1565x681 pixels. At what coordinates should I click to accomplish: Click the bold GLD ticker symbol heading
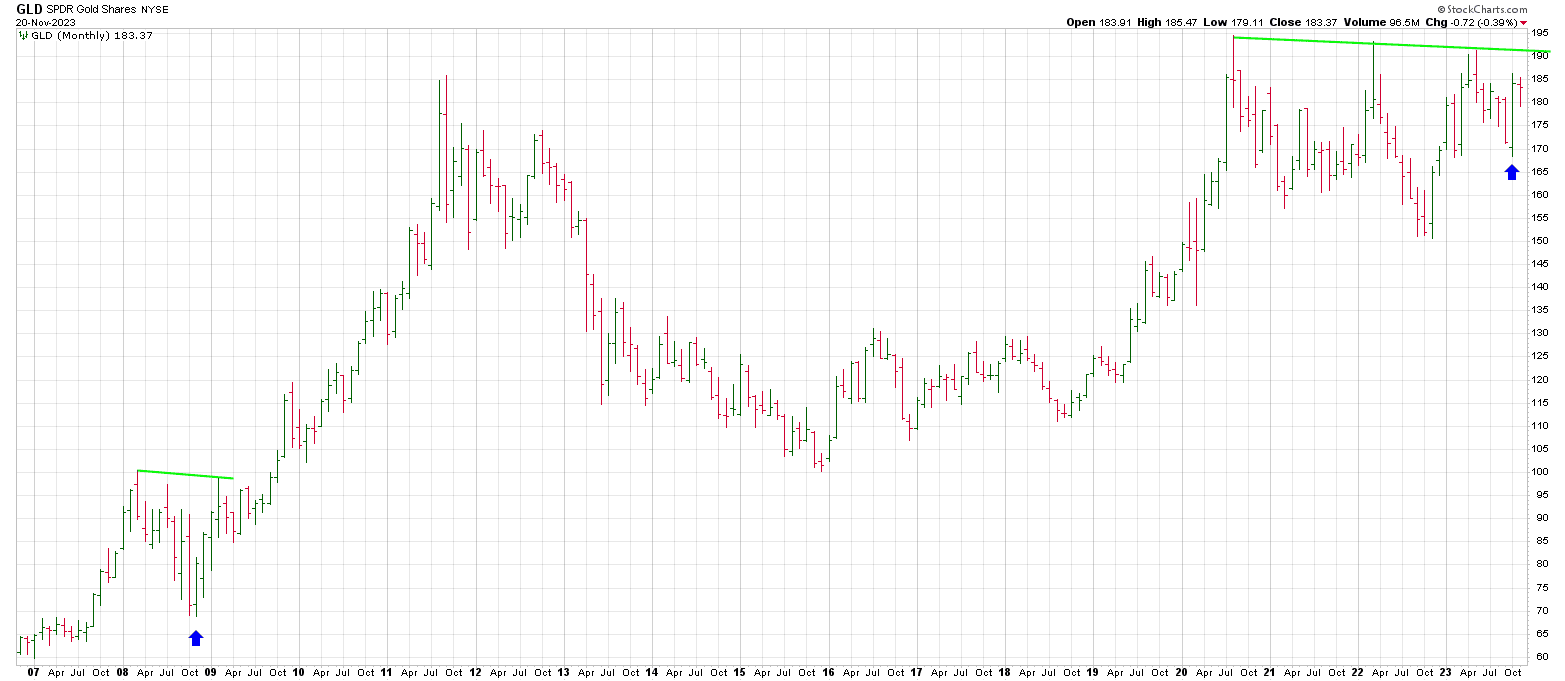[x=29, y=8]
